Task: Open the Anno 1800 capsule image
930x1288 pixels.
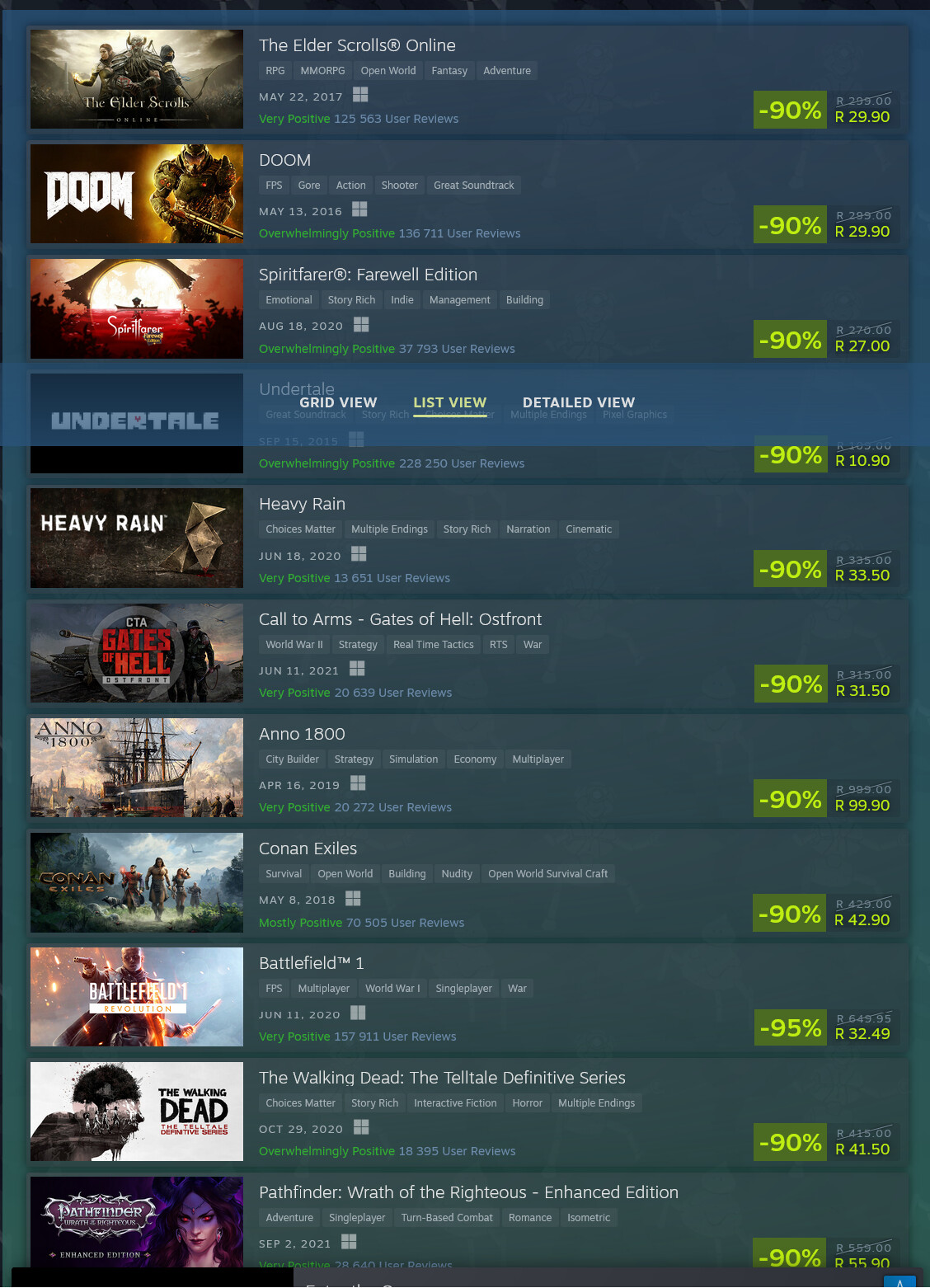Action: click(137, 768)
